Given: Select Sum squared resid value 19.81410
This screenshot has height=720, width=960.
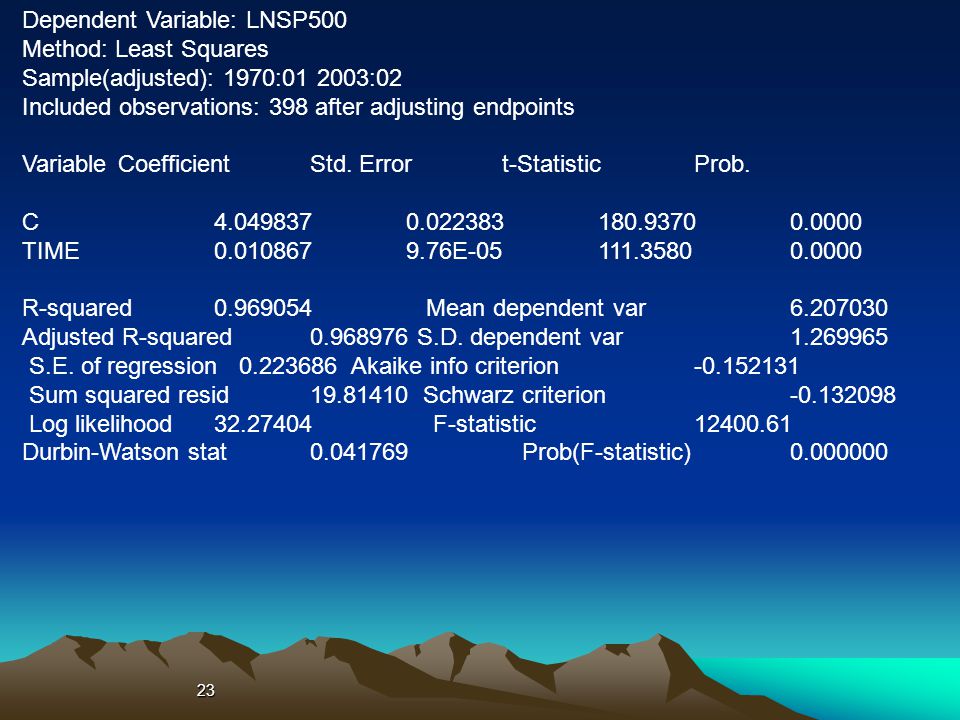Looking at the screenshot, I should click(359, 395).
